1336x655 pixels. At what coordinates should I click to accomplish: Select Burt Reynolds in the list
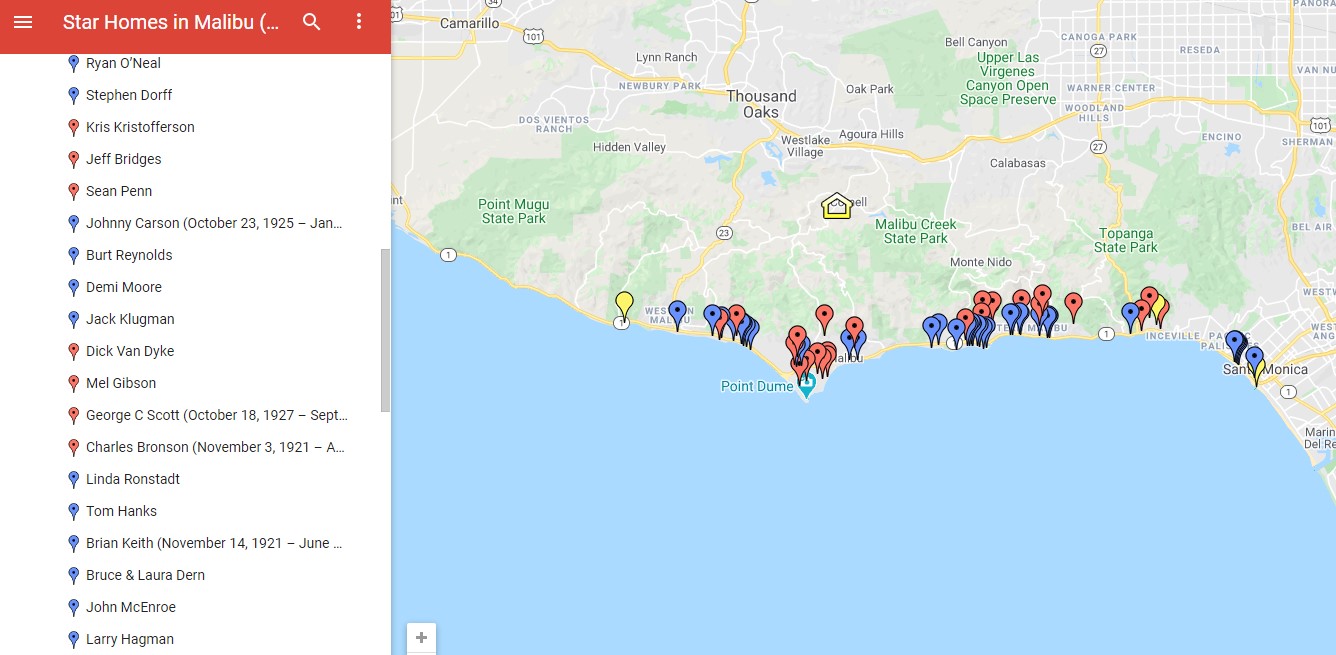pyautogui.click(x=129, y=255)
